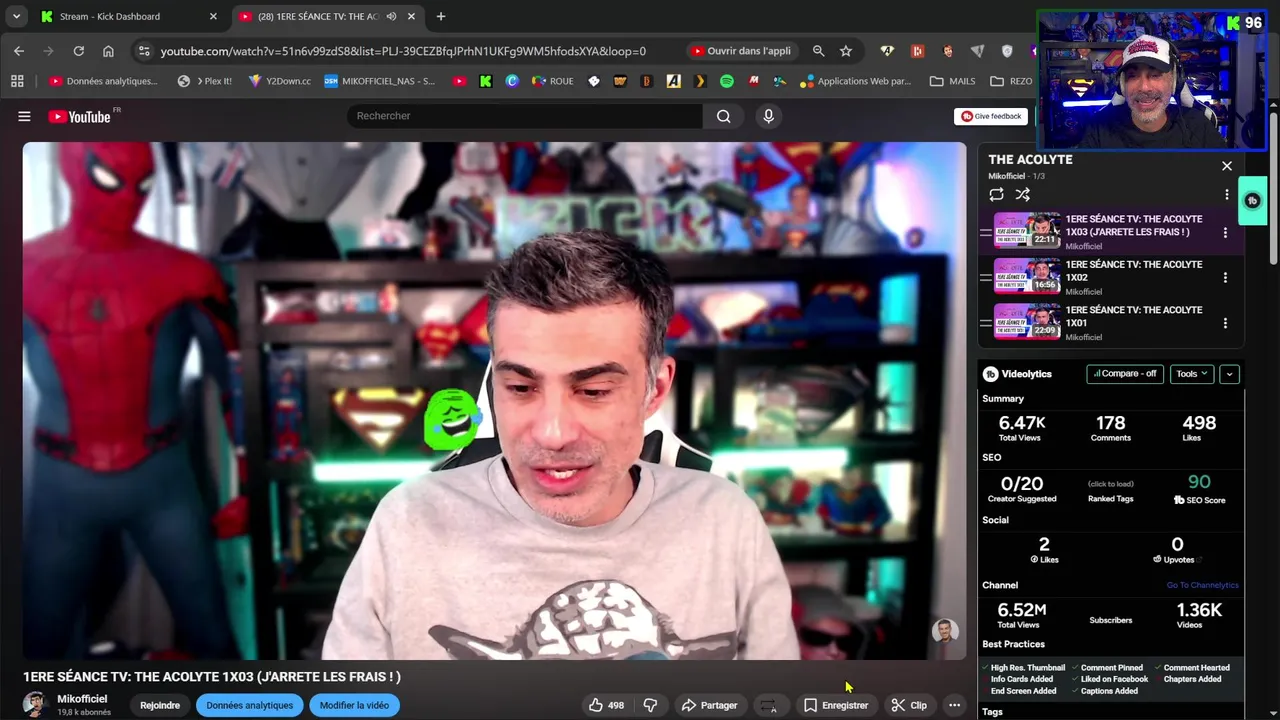This screenshot has width=1280, height=720.
Task: Open options for THE ACOLYTE 1X02 entry
Action: pos(1225,277)
